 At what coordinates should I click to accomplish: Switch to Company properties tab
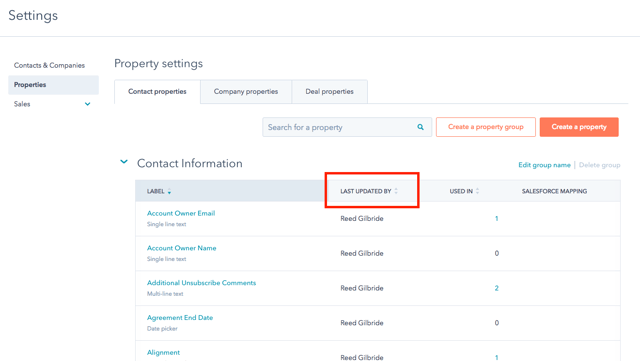coord(246,91)
